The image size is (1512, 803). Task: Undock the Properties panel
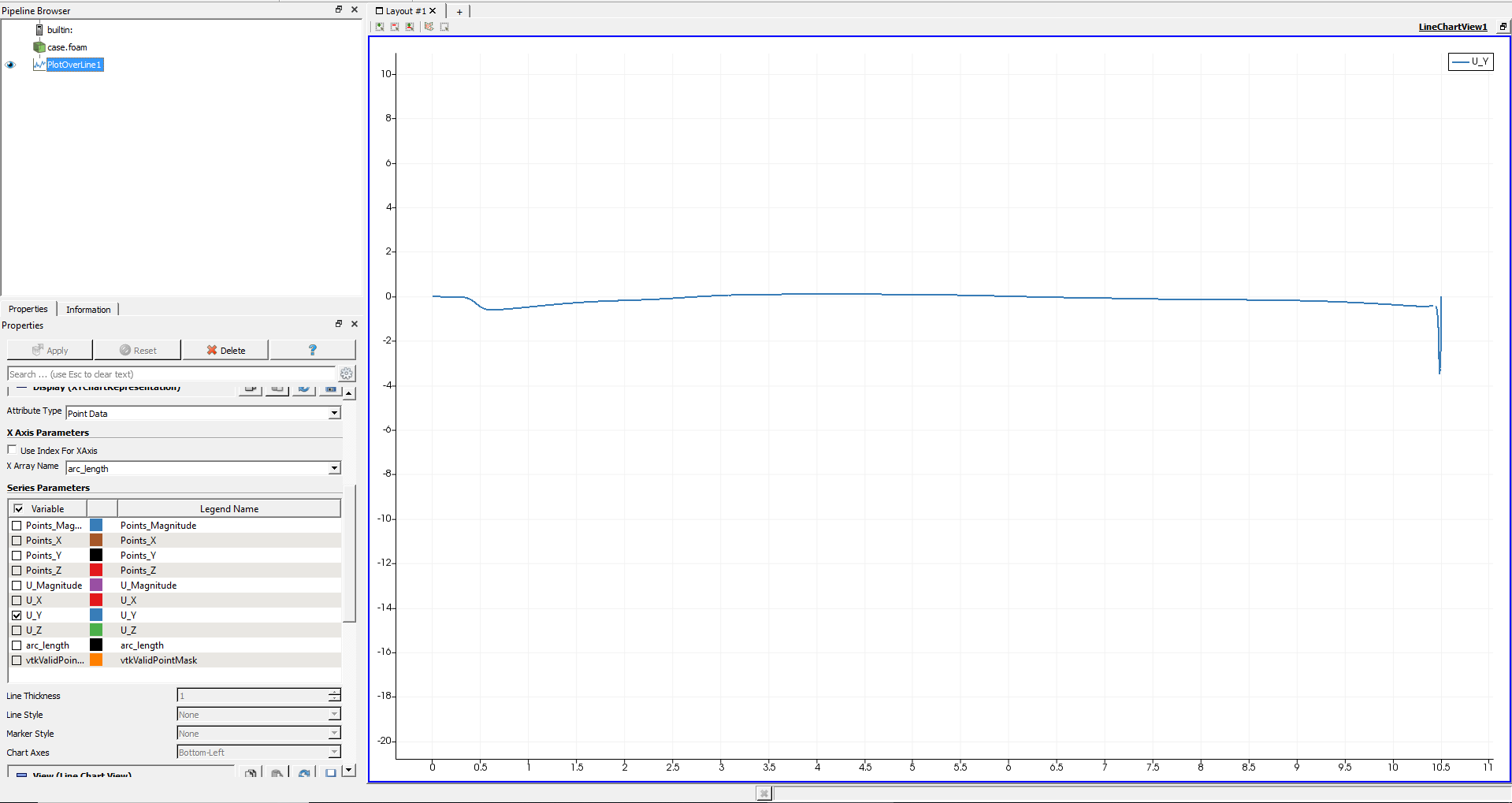(339, 324)
